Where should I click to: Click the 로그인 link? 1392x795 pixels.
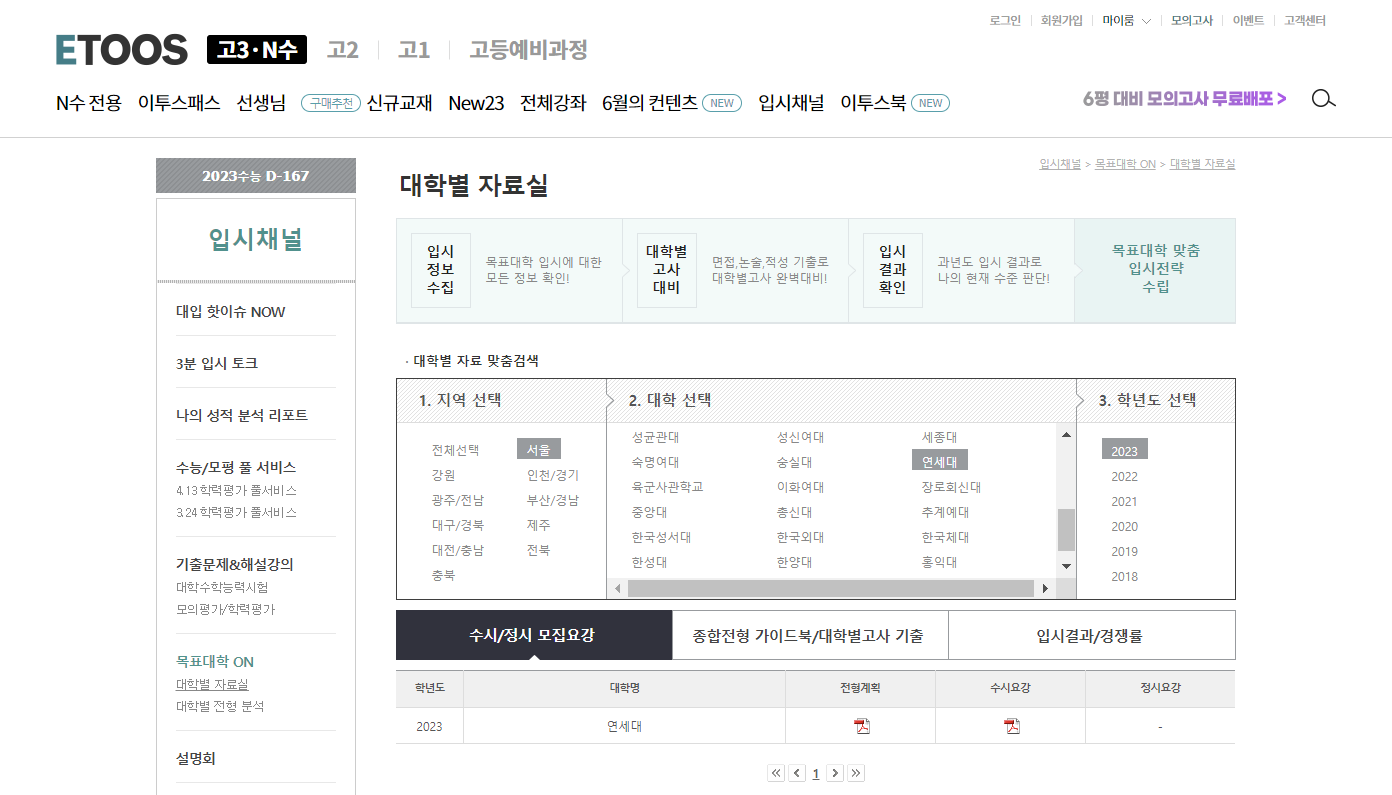(x=1005, y=20)
